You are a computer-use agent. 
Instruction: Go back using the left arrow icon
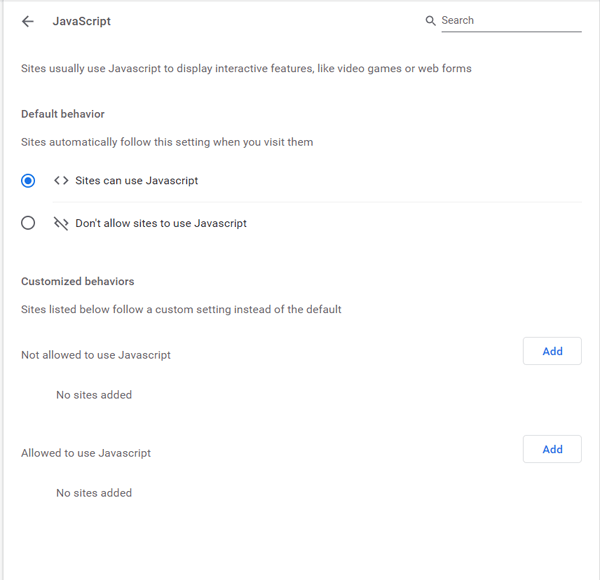[x=28, y=21]
